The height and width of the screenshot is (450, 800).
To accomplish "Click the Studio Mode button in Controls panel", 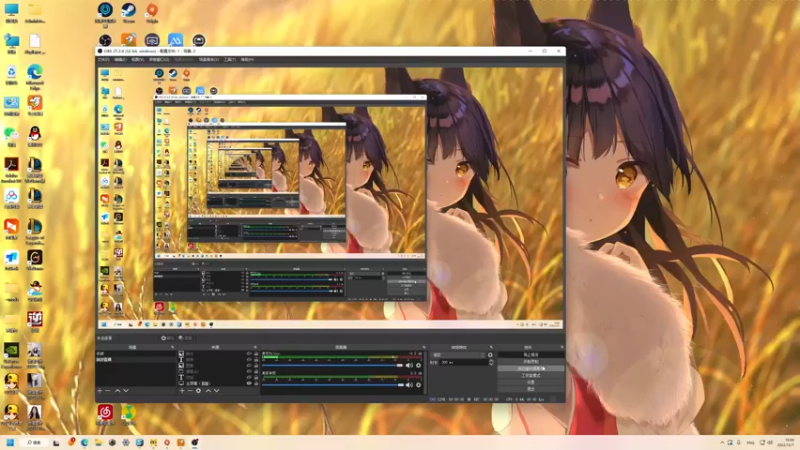I will pyautogui.click(x=531, y=375).
